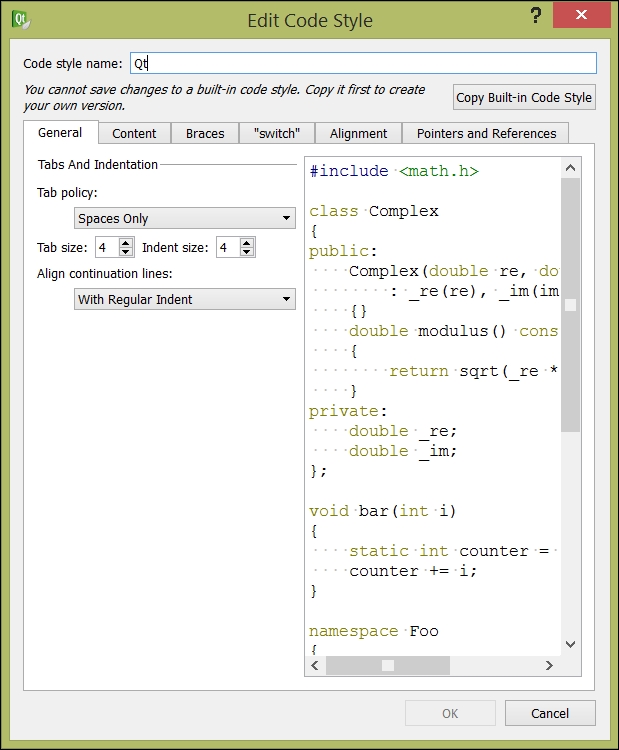The height and width of the screenshot is (750, 619).
Task: Open Pointers and References tab
Action: [x=486, y=133]
